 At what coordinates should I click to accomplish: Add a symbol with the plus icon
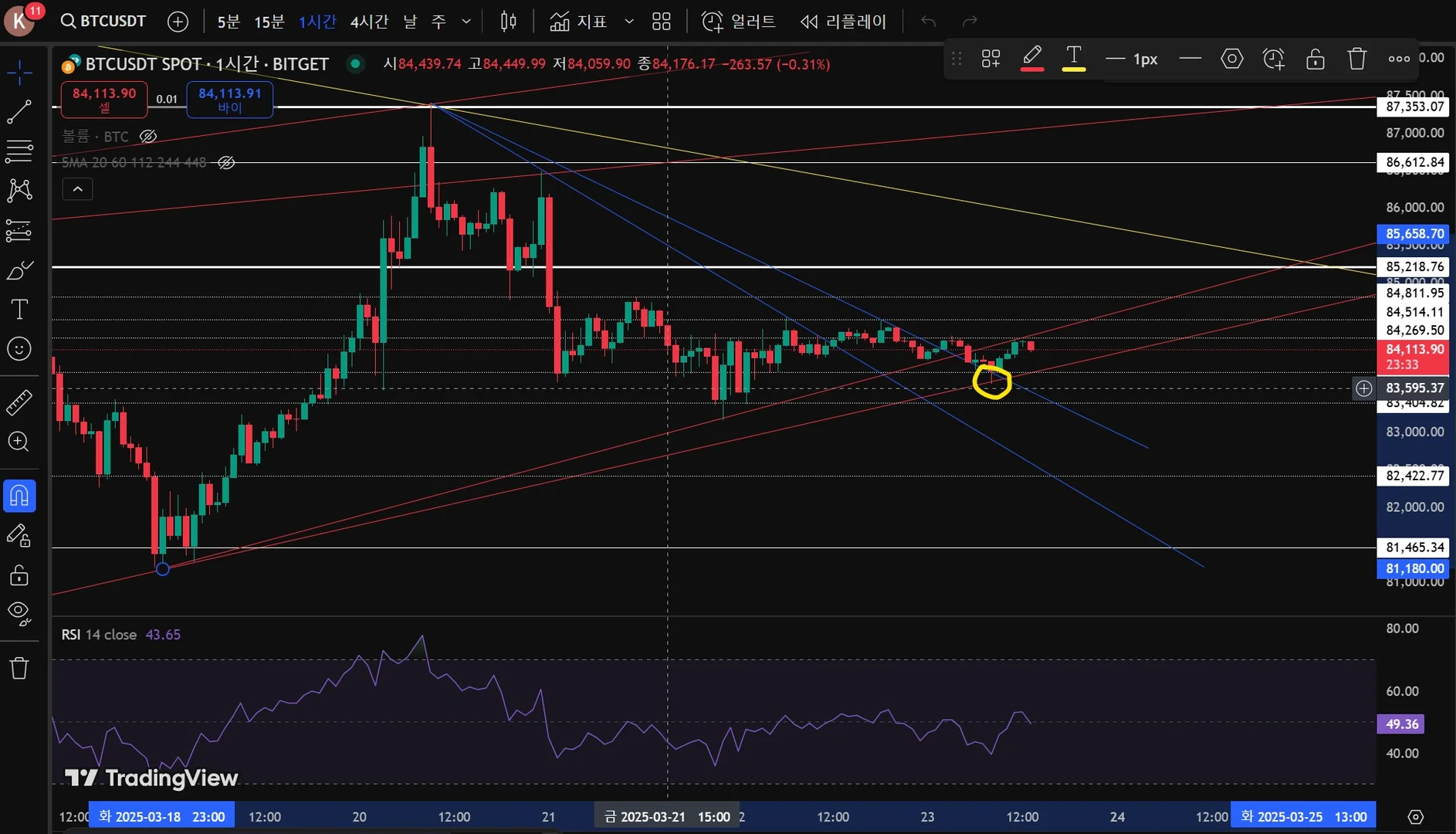pos(178,22)
